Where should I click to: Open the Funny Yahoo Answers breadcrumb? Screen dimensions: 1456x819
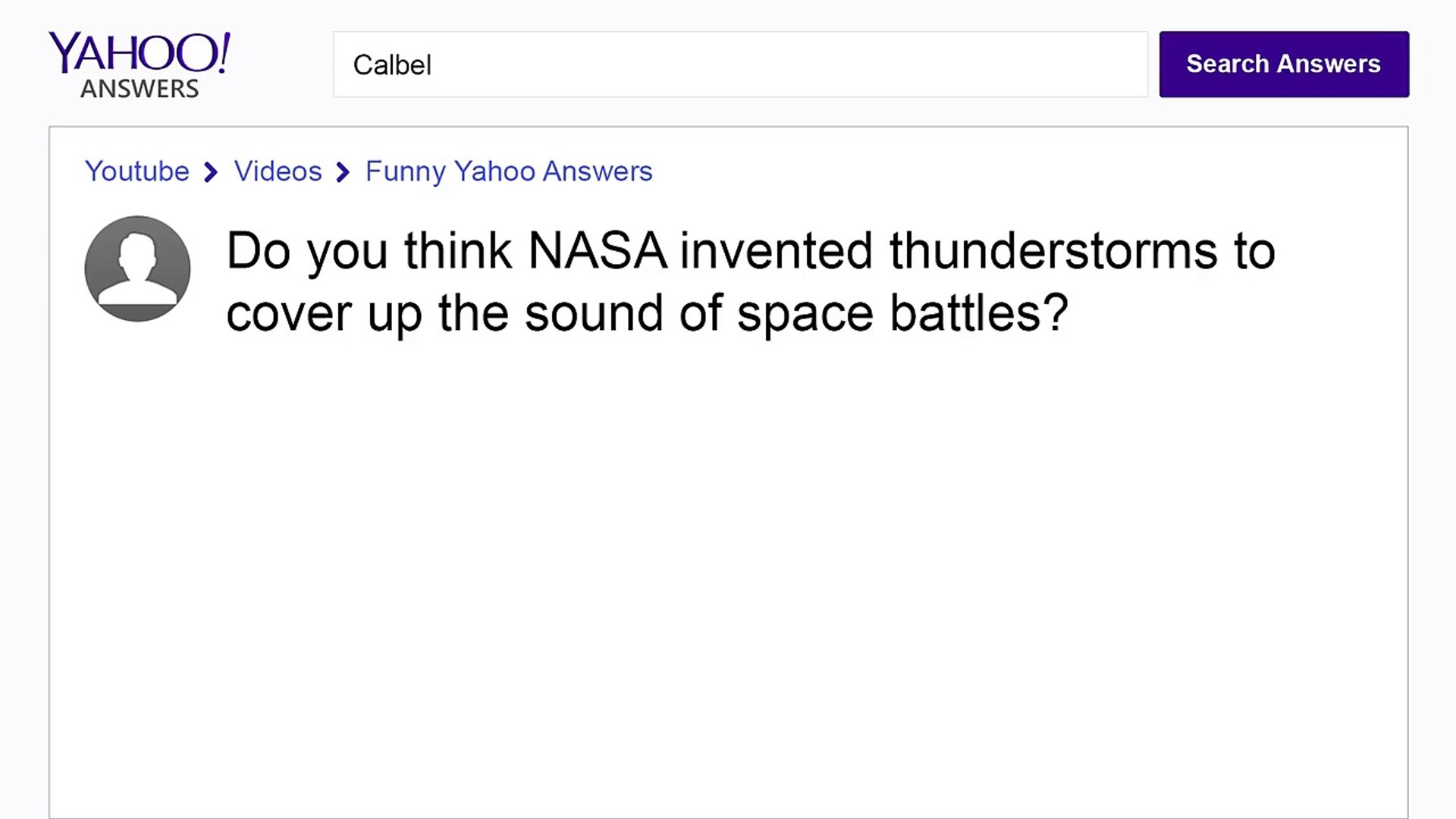[509, 172]
